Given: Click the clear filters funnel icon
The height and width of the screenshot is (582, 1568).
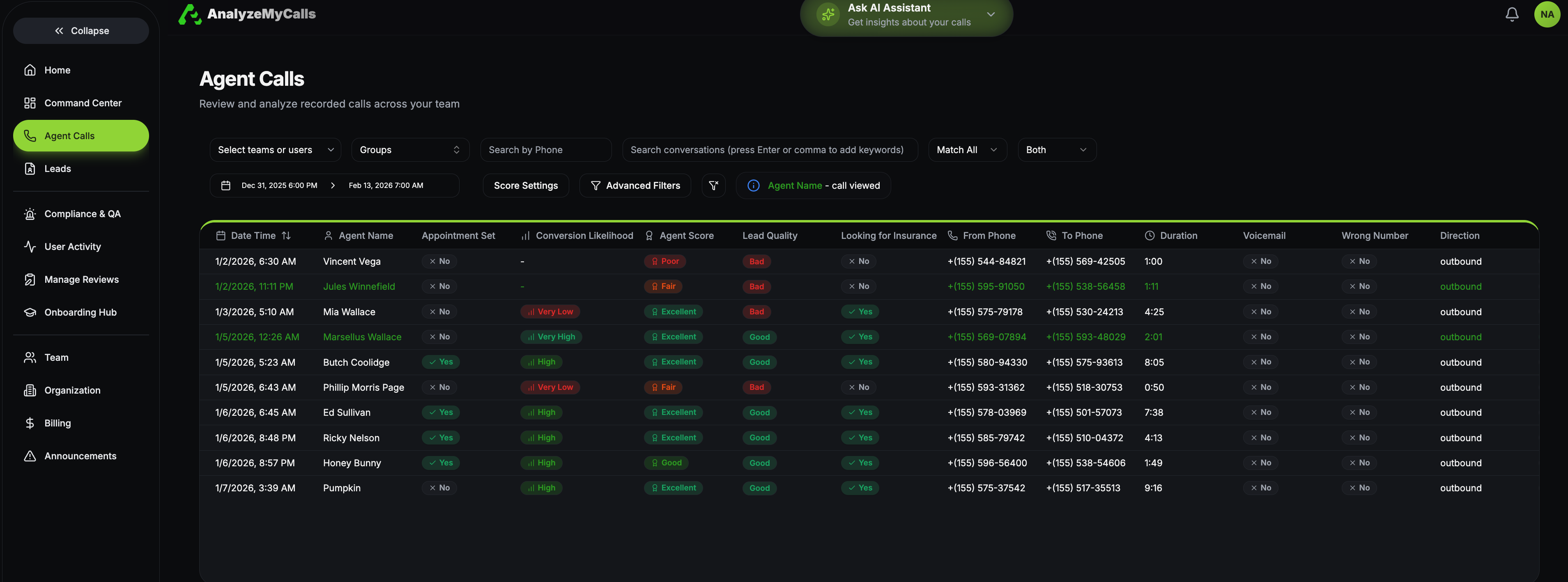Looking at the screenshot, I should (x=713, y=186).
